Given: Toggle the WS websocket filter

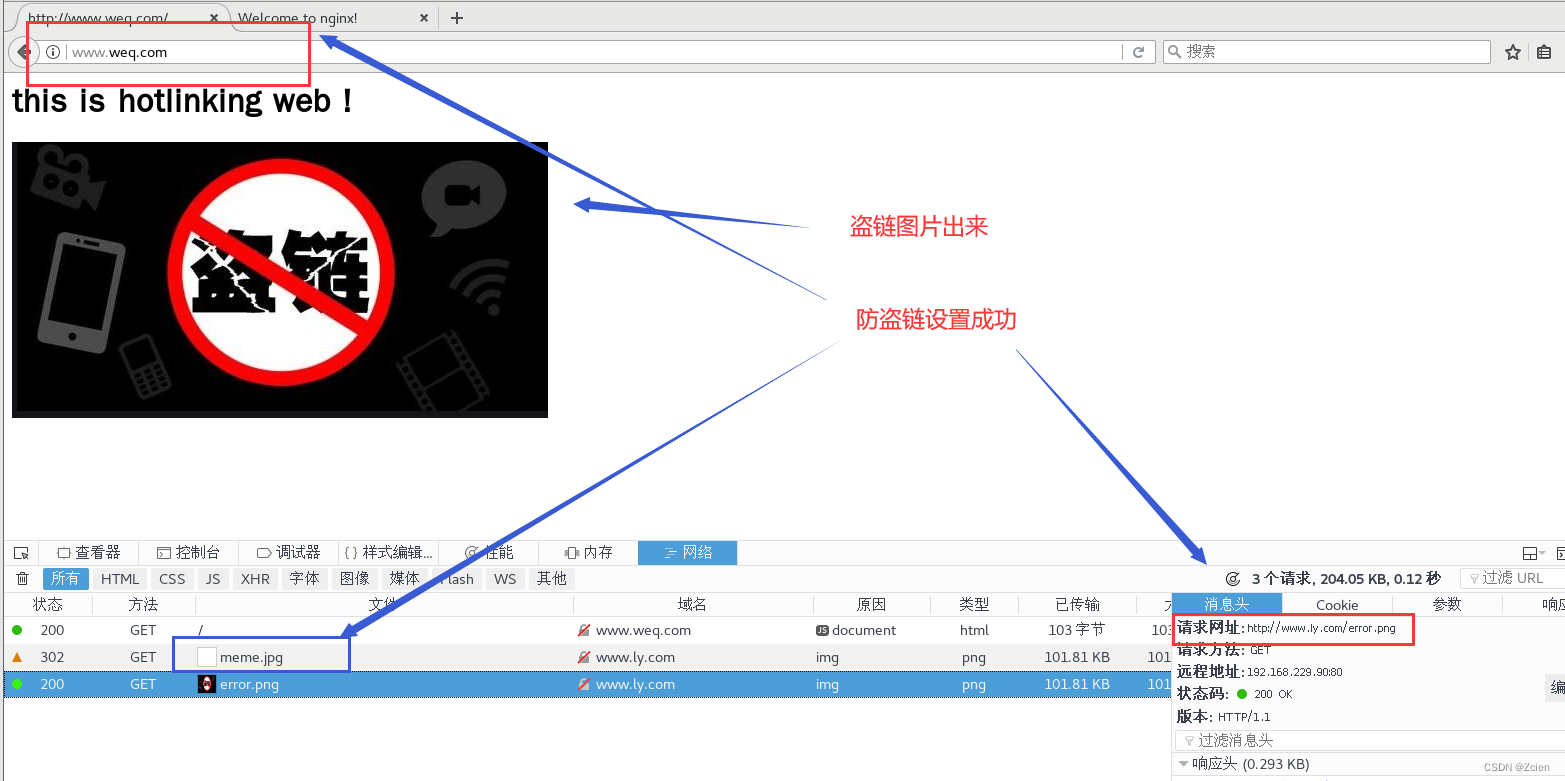Looking at the screenshot, I should pyautogui.click(x=505, y=579).
